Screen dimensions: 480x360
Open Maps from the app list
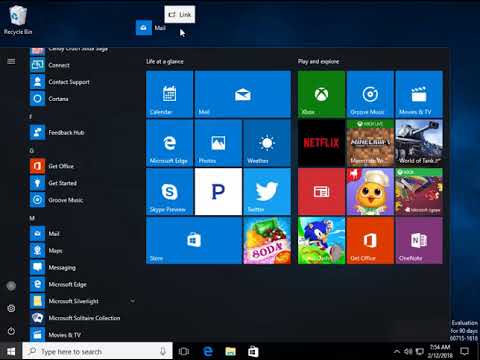pos(83,251)
